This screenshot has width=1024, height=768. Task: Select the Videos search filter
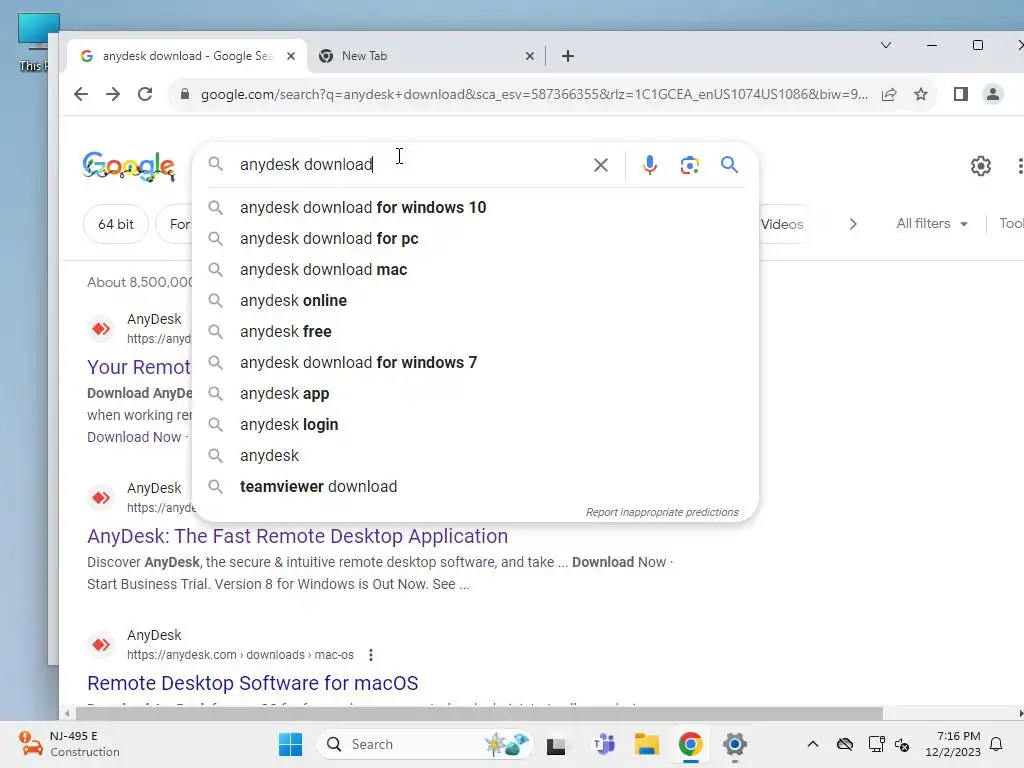pyautogui.click(x=782, y=224)
